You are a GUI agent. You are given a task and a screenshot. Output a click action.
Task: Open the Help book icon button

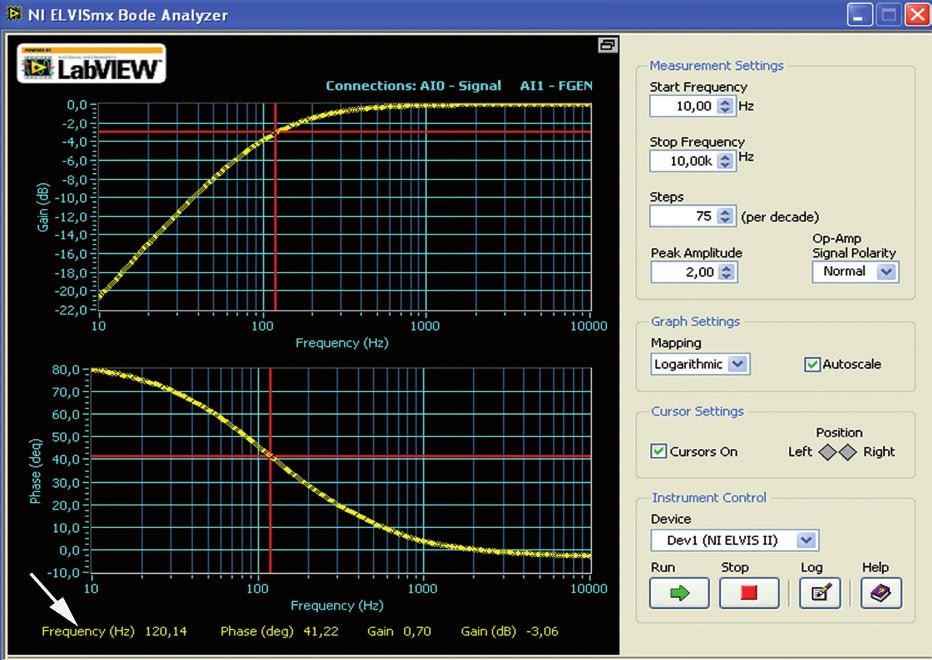coord(881,593)
